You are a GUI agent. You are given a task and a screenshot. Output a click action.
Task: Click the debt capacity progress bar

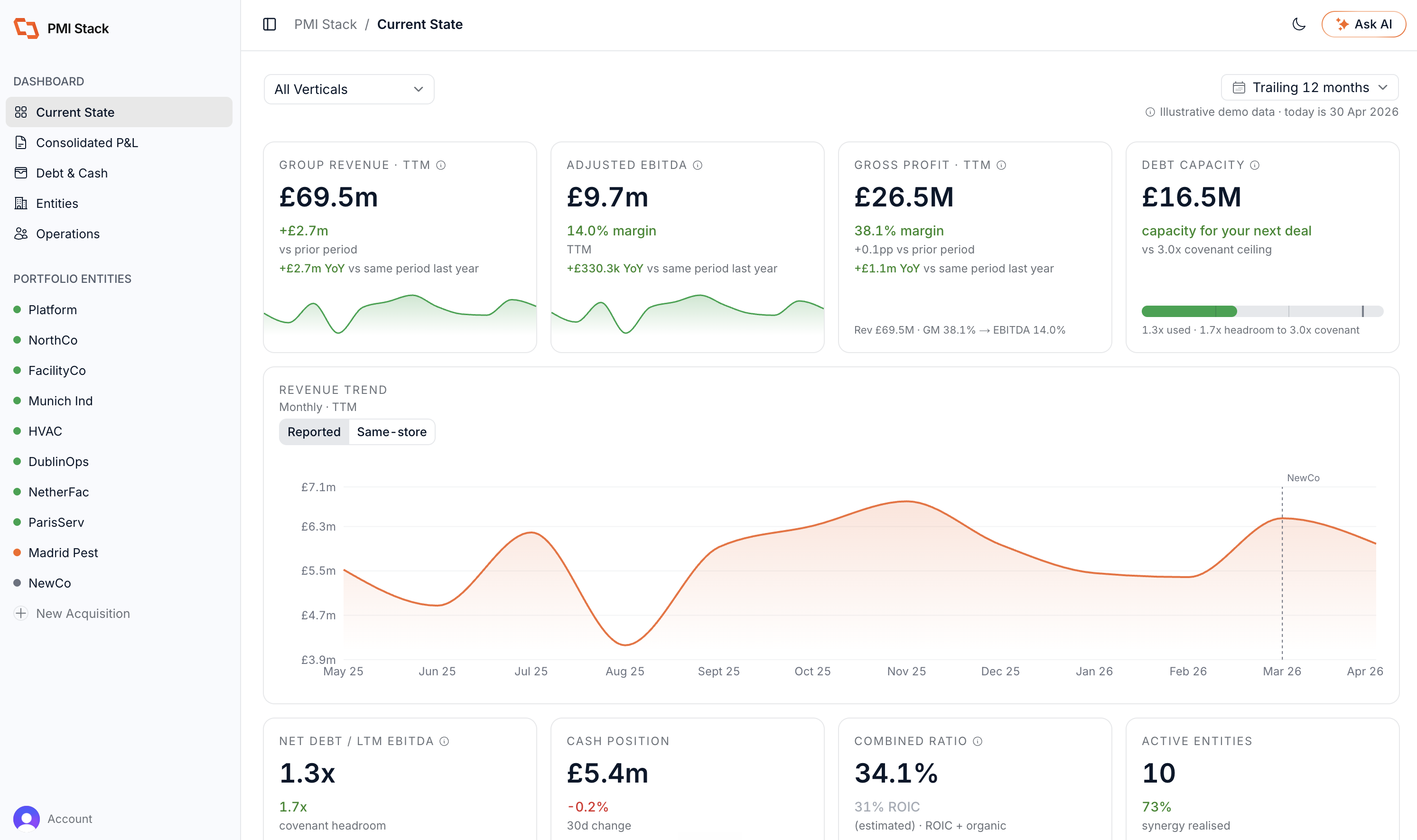[x=1262, y=311]
